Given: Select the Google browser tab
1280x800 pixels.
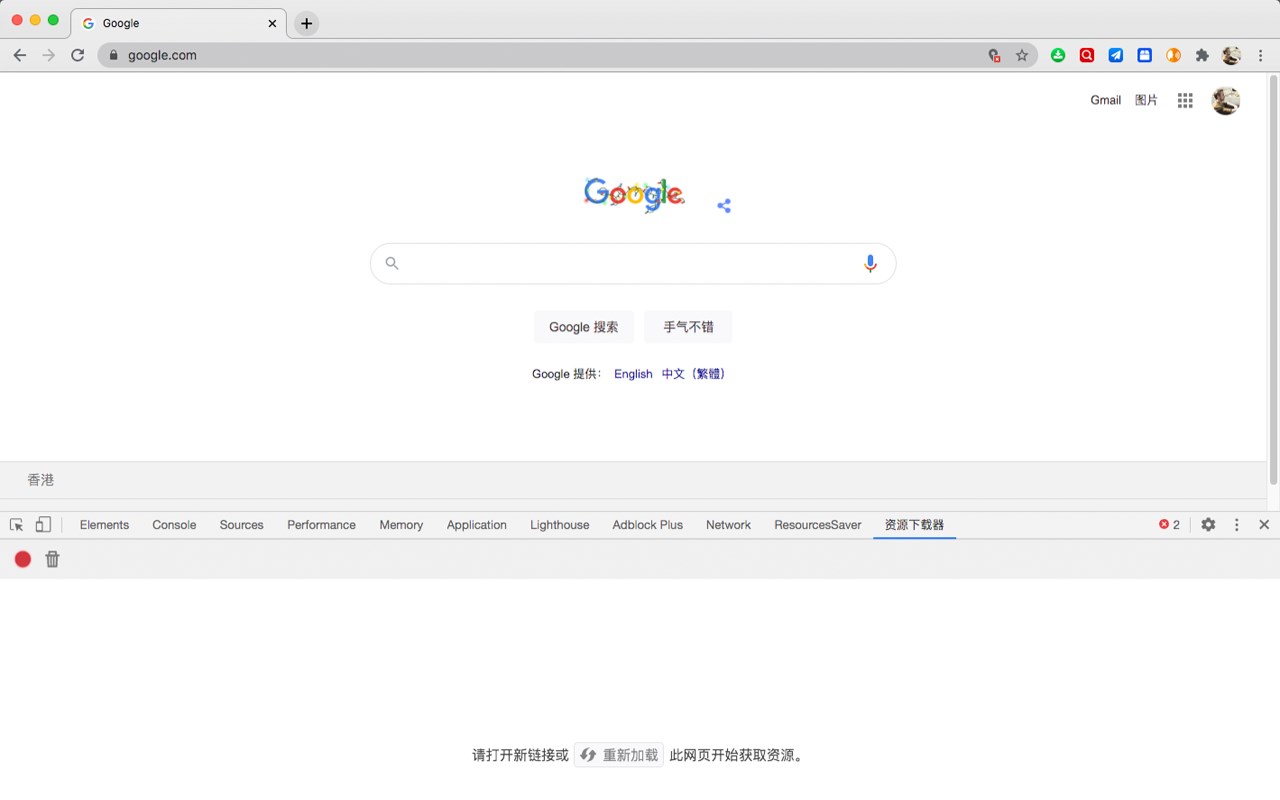Looking at the screenshot, I should [179, 23].
